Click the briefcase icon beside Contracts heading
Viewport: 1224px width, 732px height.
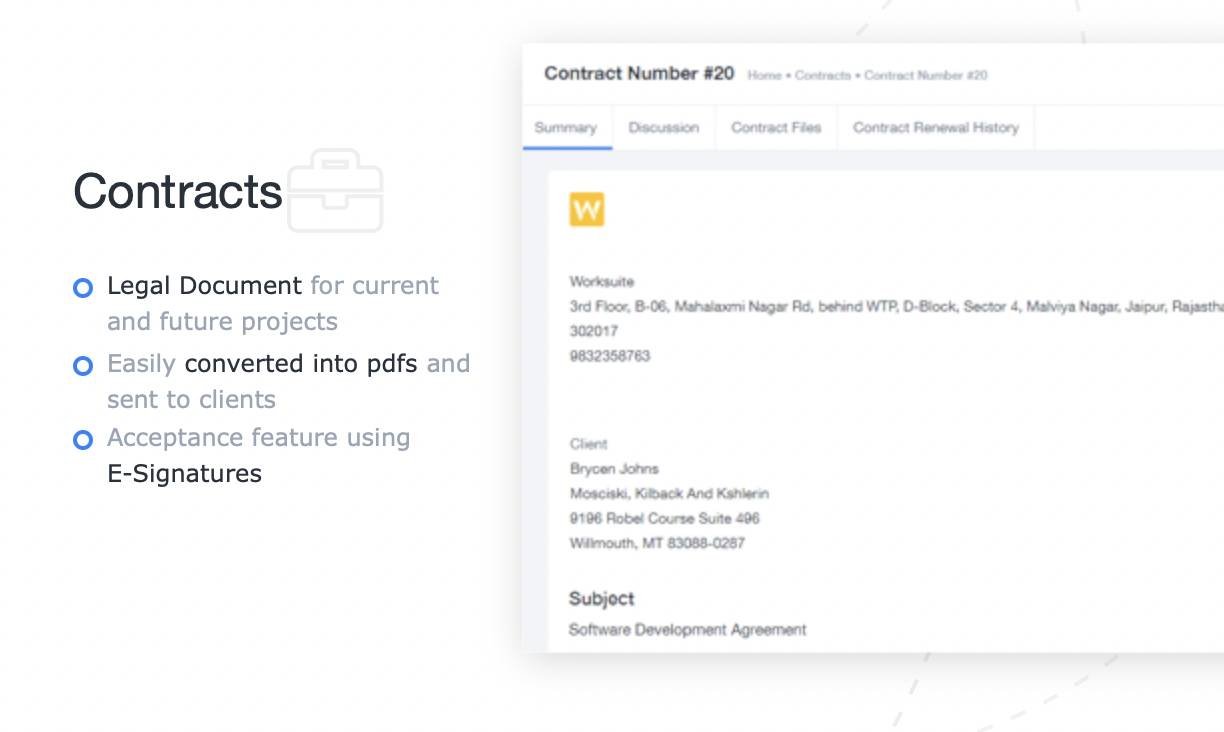pyautogui.click(x=335, y=191)
